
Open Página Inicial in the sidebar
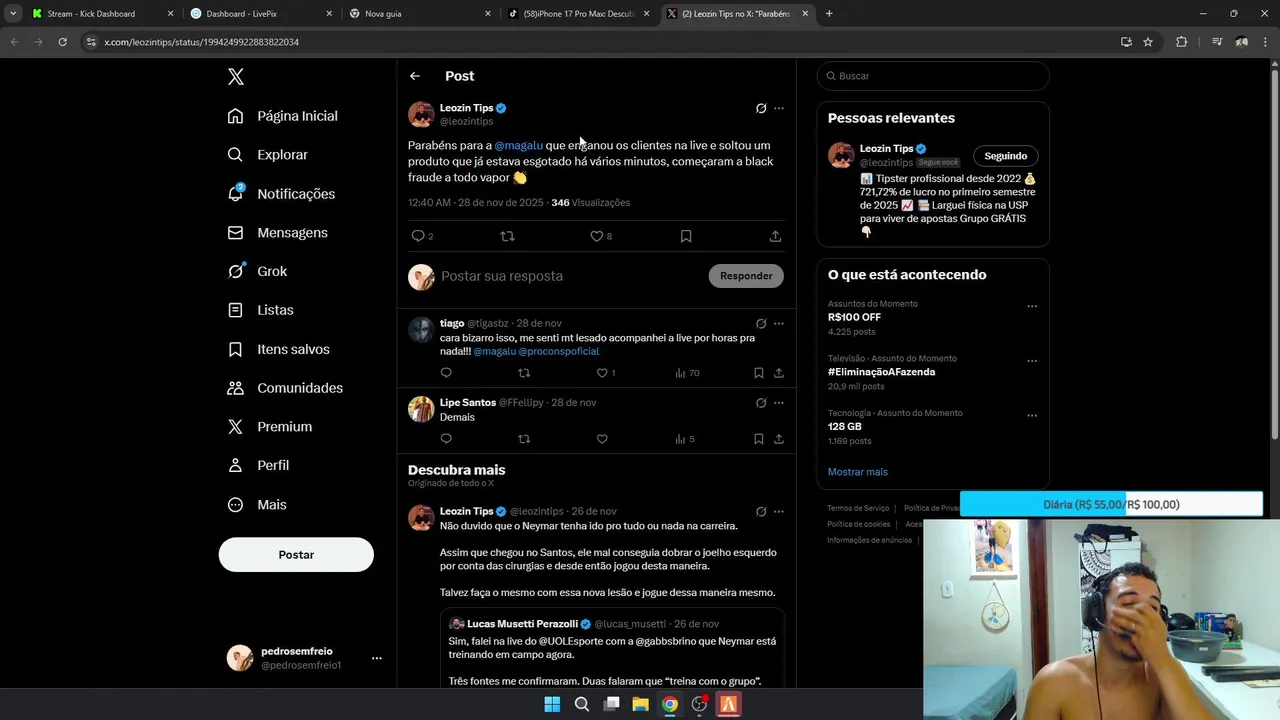point(282,116)
